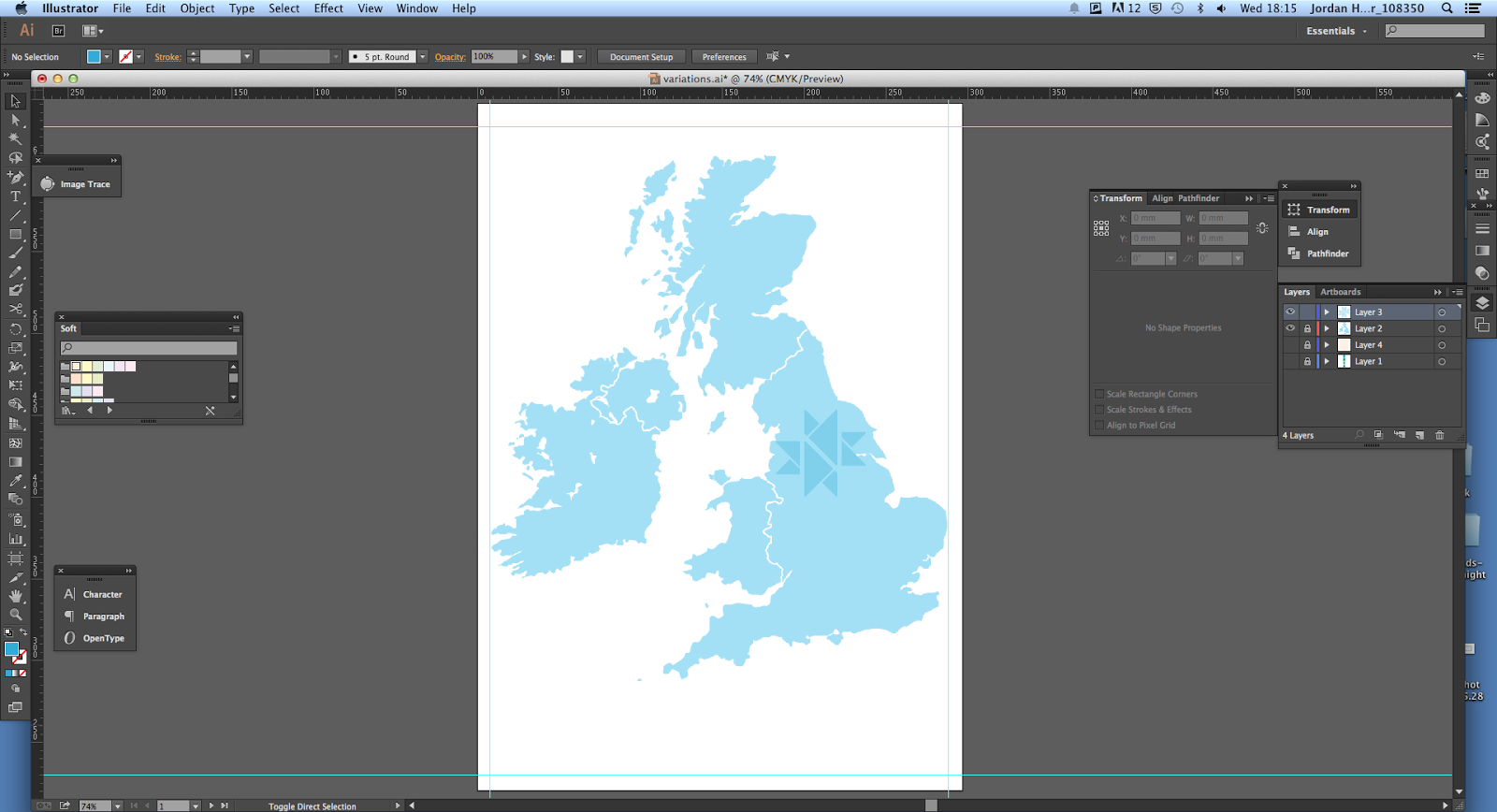This screenshot has width=1497, height=812.
Task: Open the zoom level 74% dropdown
Action: 117,805
